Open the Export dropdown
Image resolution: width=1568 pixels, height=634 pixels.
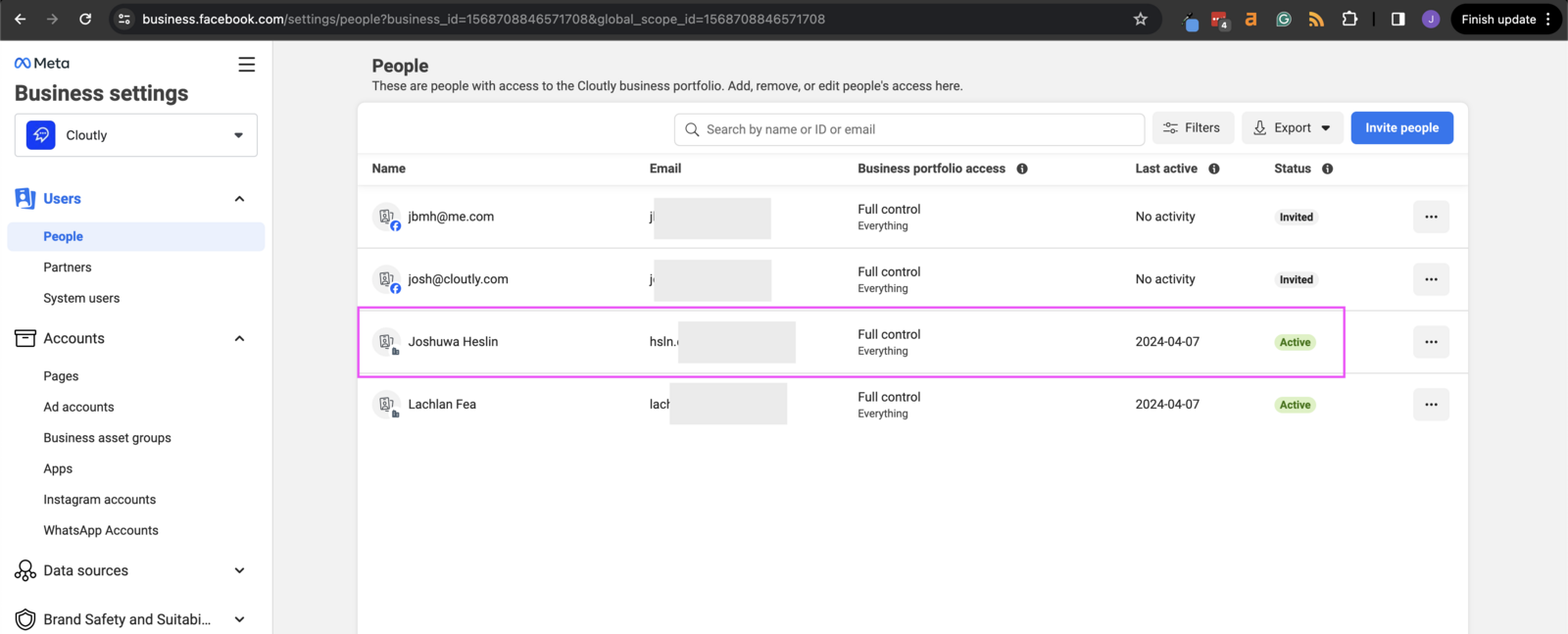pyautogui.click(x=1292, y=128)
